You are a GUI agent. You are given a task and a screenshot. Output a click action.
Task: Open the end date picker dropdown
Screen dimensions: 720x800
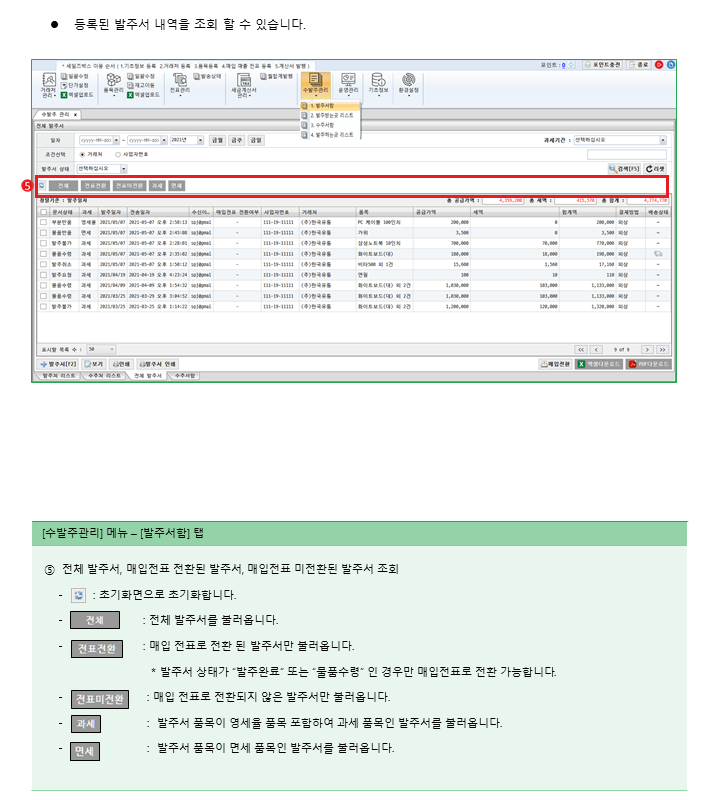click(x=164, y=140)
